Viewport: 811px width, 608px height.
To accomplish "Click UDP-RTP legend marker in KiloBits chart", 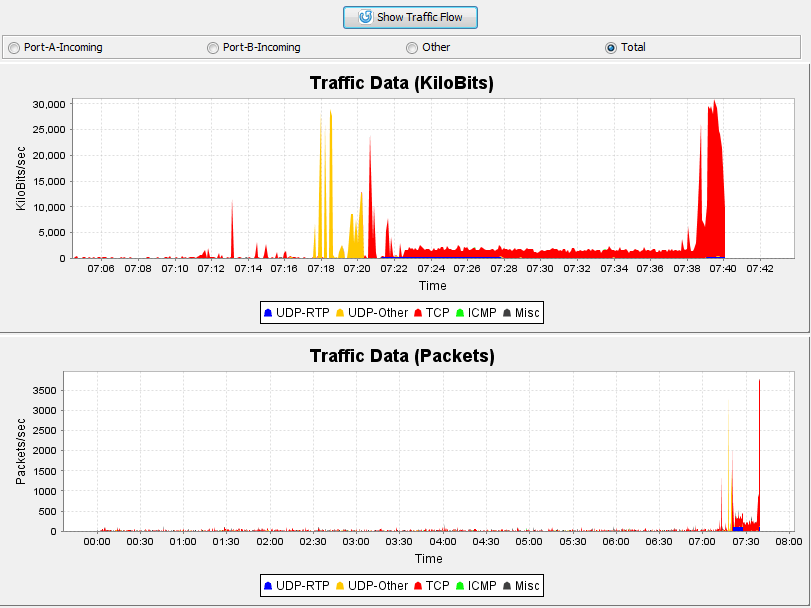I will (268, 313).
